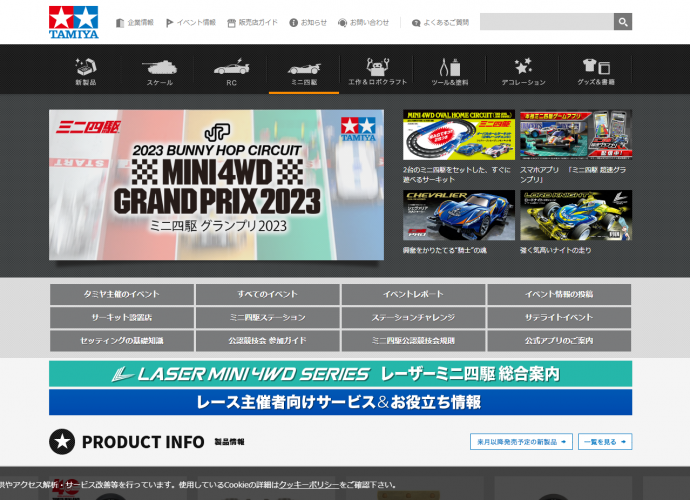The height and width of the screenshot is (500, 690).
Task: Open Mini 4WD Grand Prix 2023 banner
Action: (216, 184)
